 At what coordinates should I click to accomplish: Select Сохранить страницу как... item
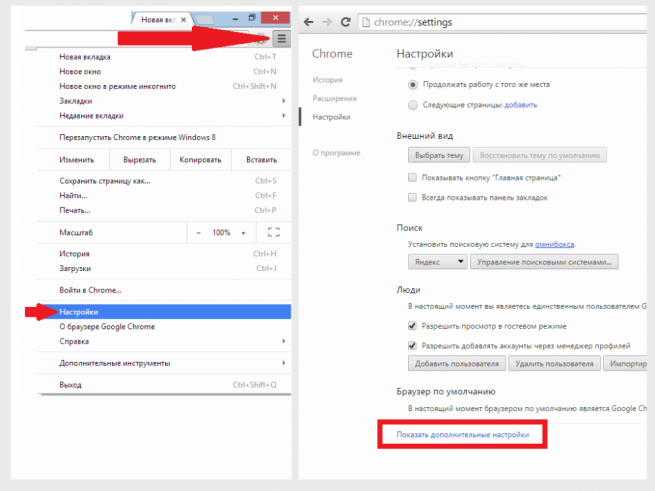164,181
